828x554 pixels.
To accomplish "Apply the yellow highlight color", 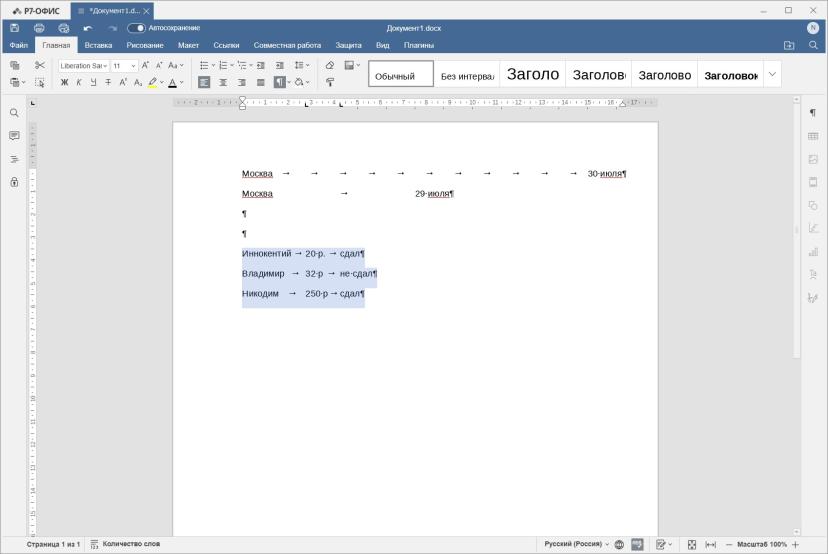I will pos(153,82).
